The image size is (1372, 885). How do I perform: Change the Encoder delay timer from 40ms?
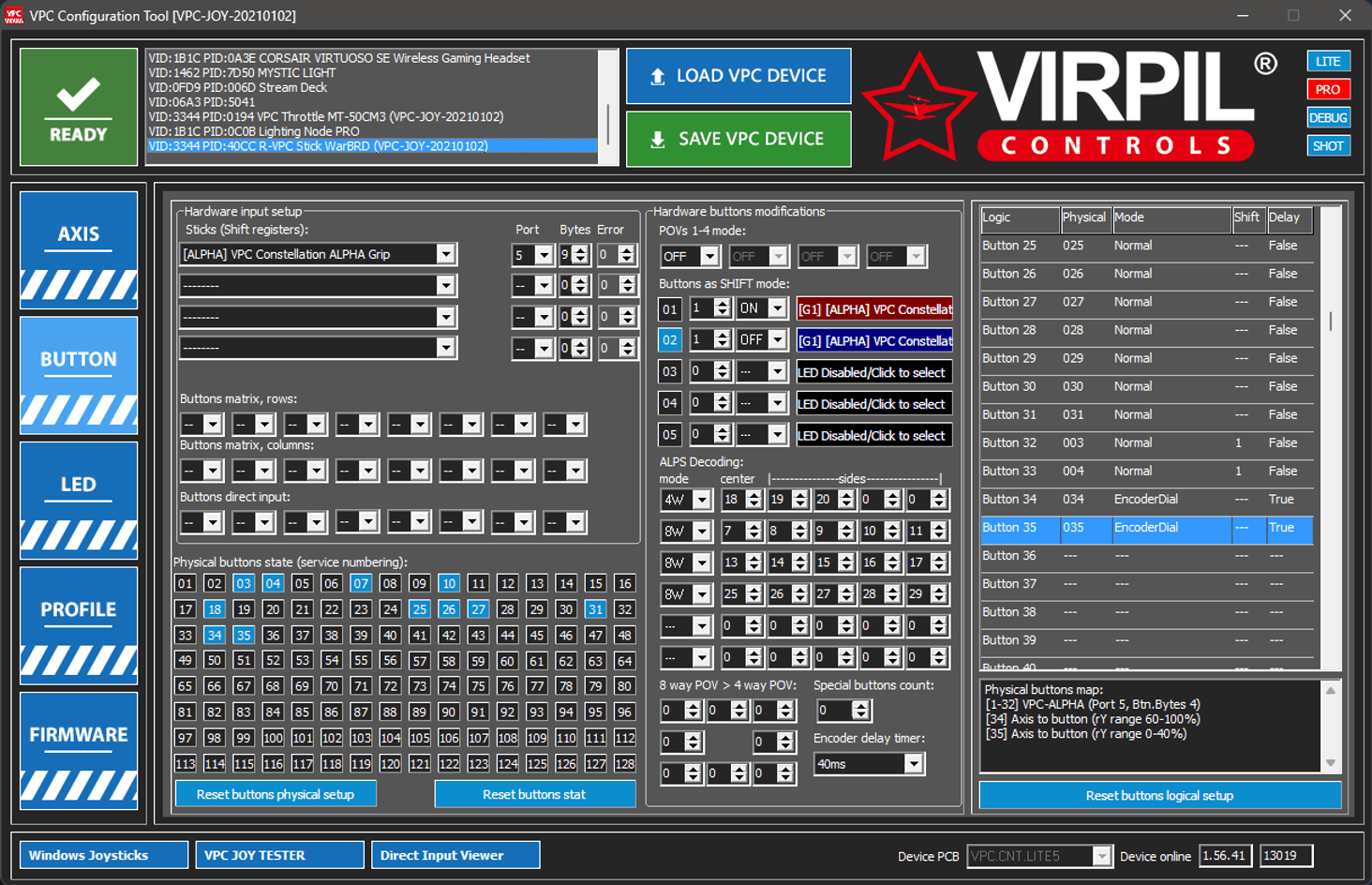(x=912, y=763)
